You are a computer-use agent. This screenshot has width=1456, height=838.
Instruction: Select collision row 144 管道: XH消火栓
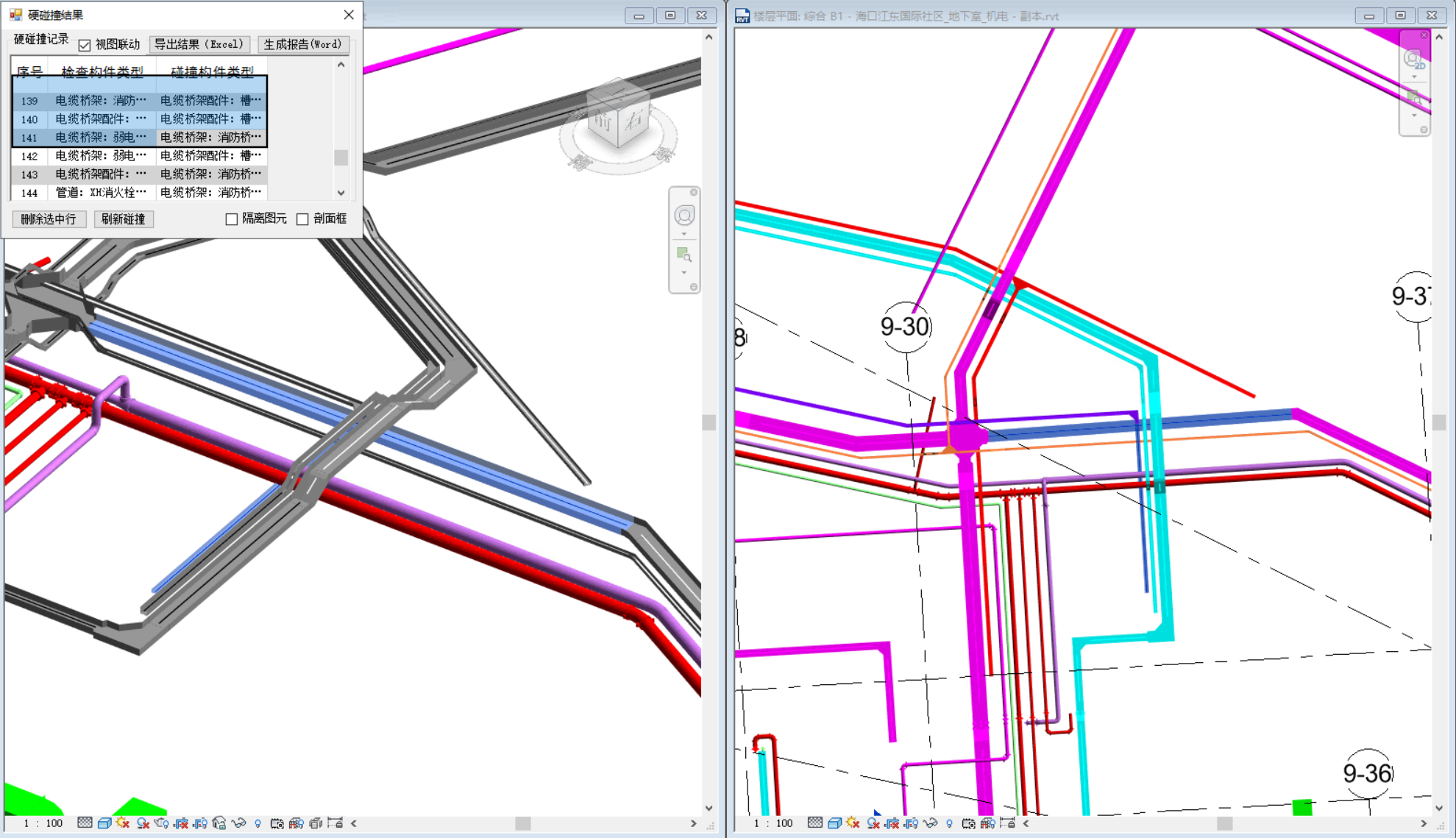coord(140,193)
